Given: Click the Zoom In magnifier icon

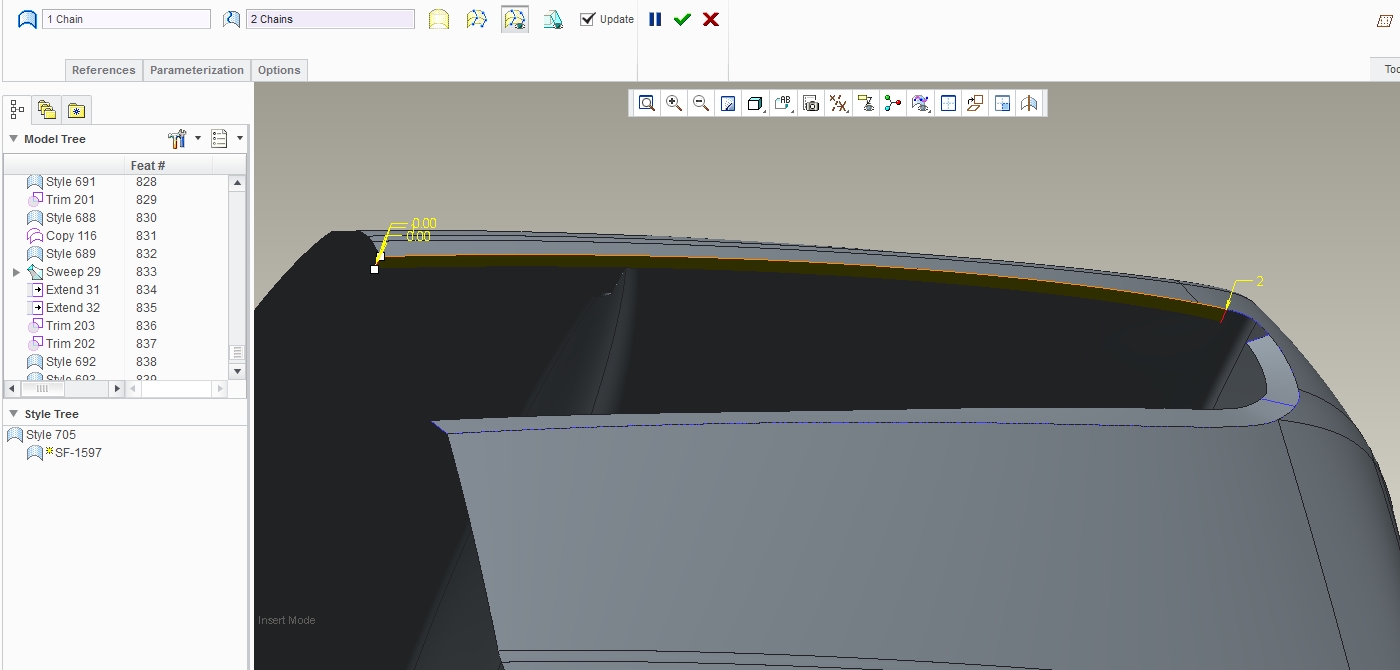Looking at the screenshot, I should (674, 103).
